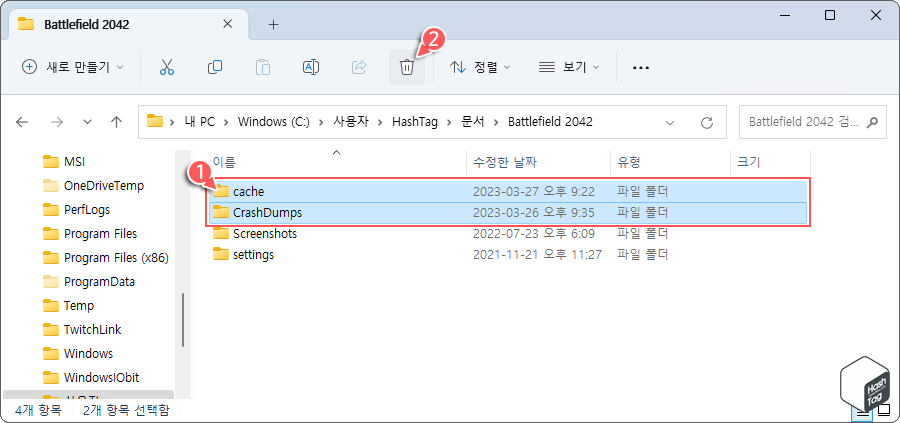Click 내 PC in the breadcrumb

click(200, 122)
